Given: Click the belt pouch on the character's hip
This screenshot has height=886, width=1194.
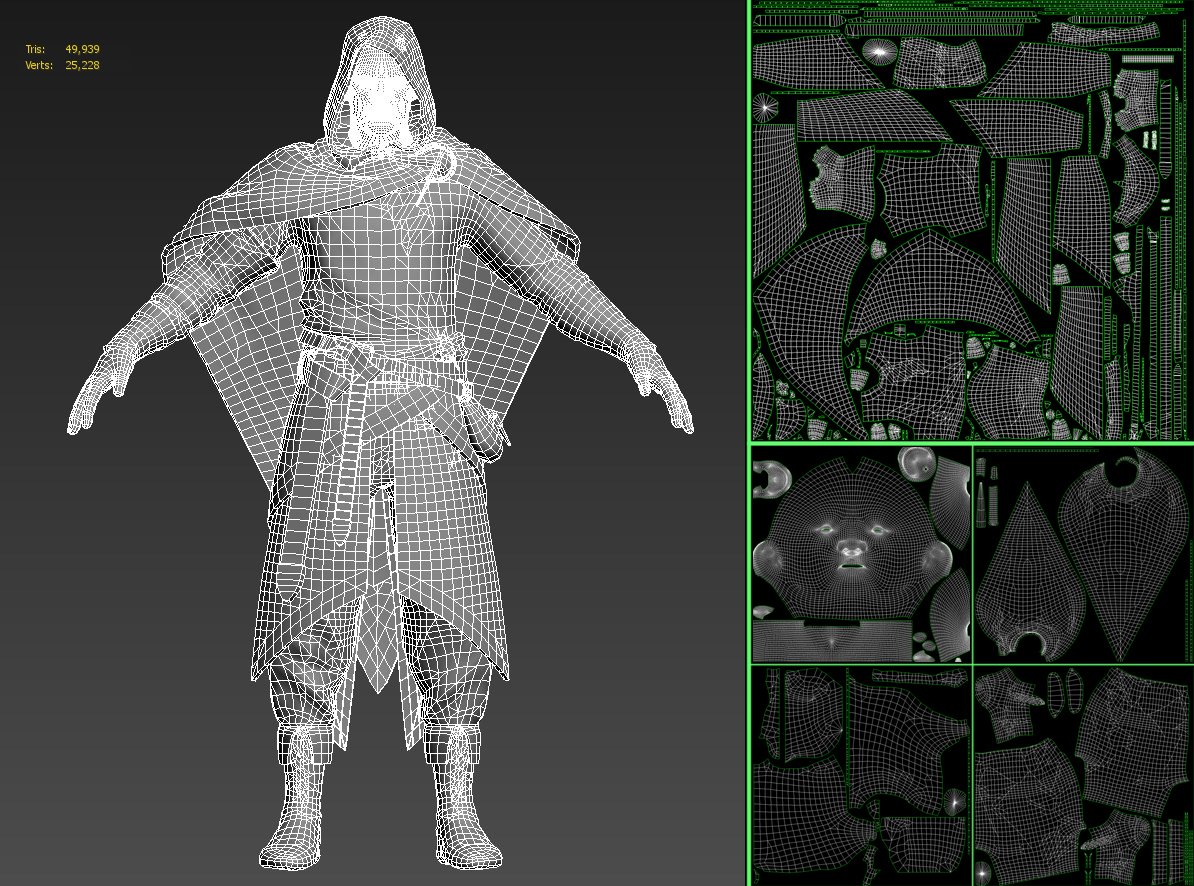Looking at the screenshot, I should tap(484, 427).
